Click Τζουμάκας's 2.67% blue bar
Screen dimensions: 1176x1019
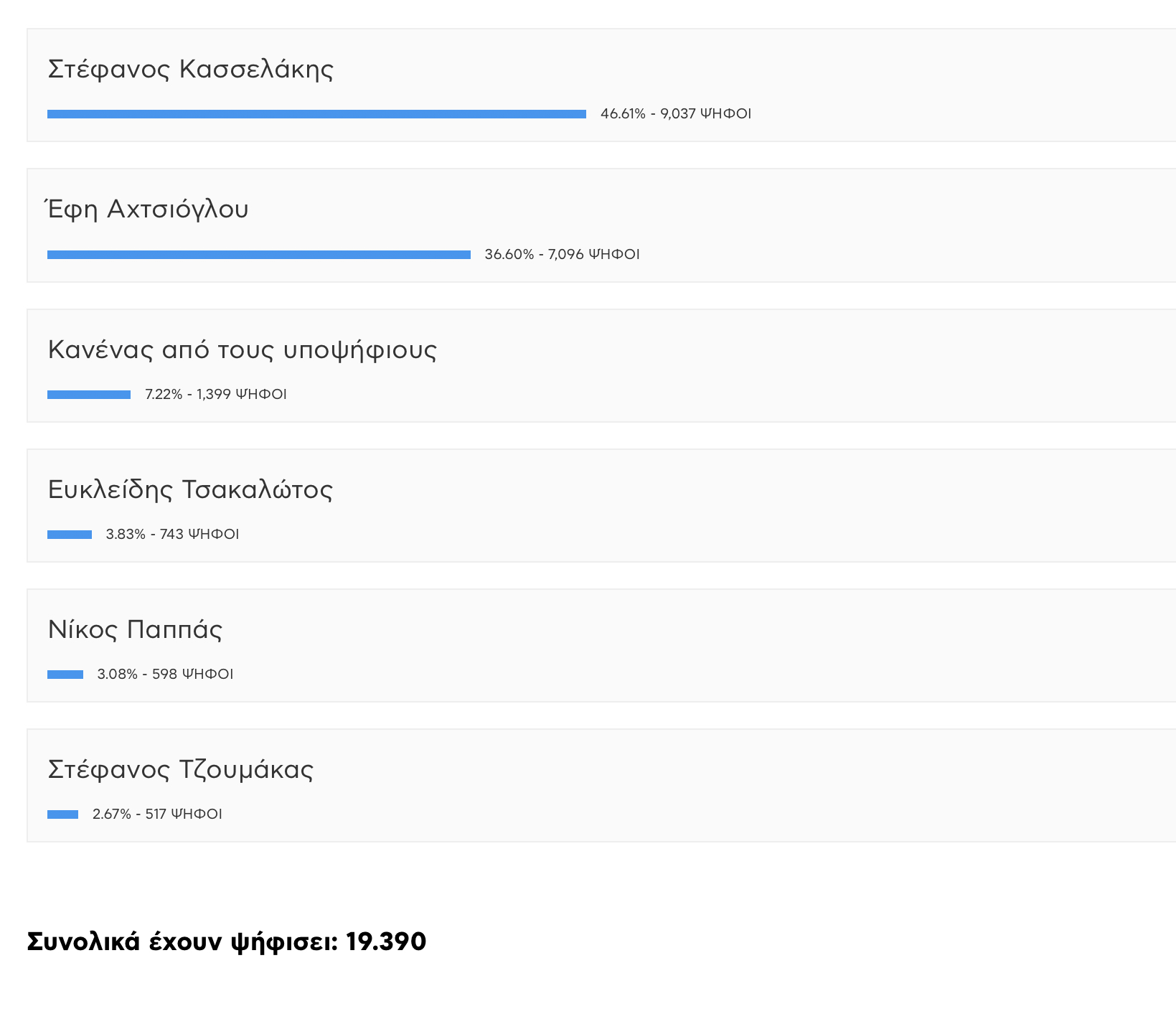pyautogui.click(x=62, y=814)
